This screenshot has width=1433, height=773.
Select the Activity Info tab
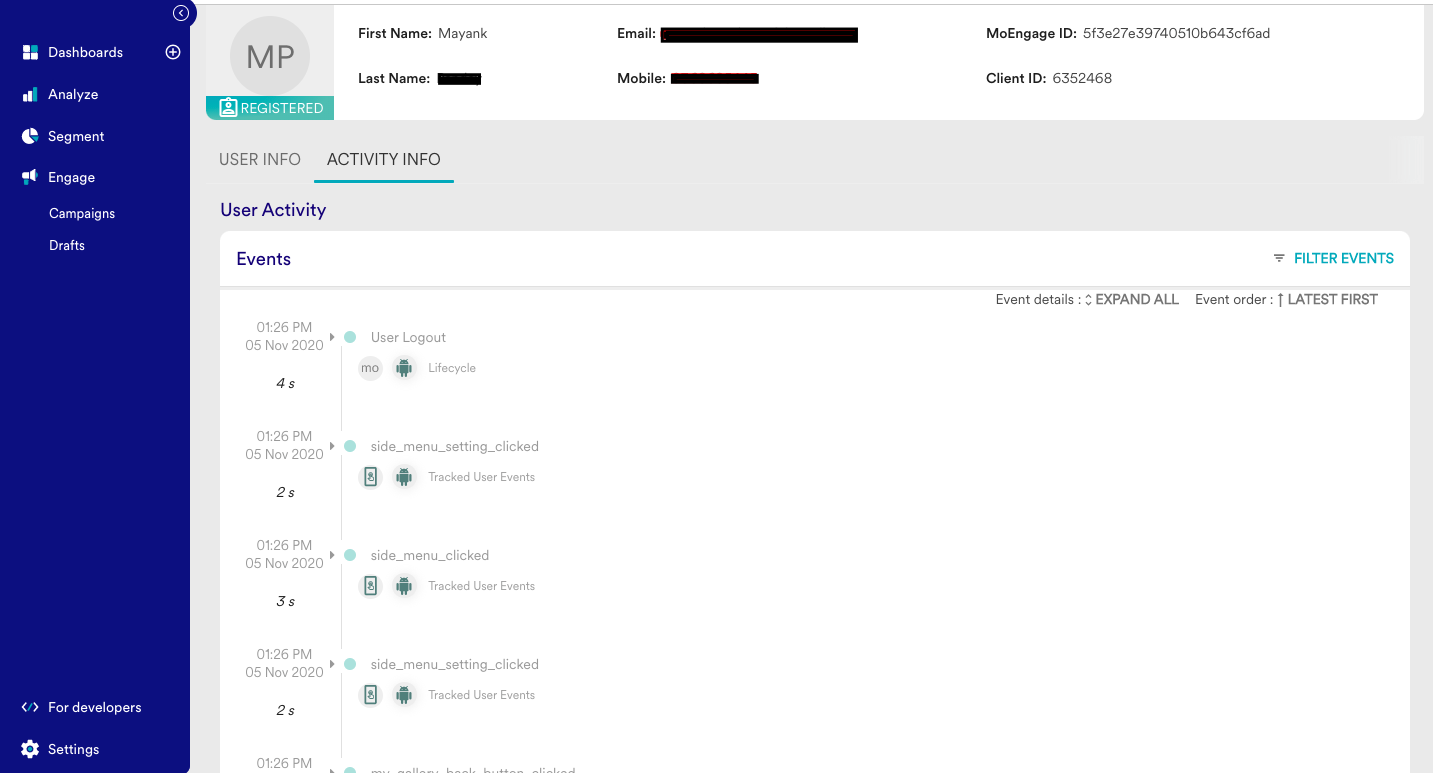coord(384,160)
